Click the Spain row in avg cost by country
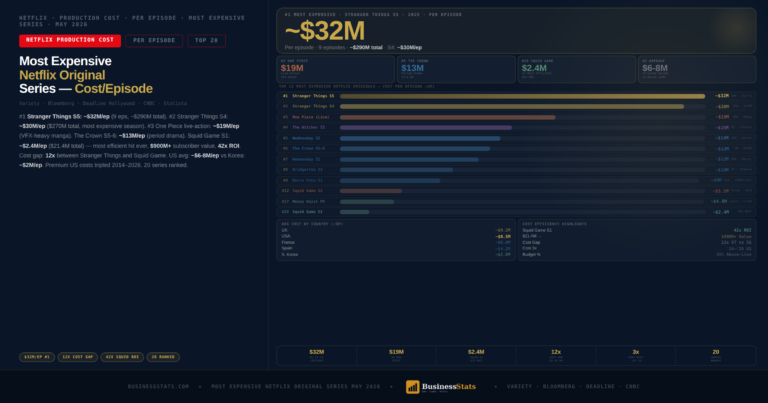Image resolution: width=768 pixels, height=403 pixels. [x=396, y=248]
